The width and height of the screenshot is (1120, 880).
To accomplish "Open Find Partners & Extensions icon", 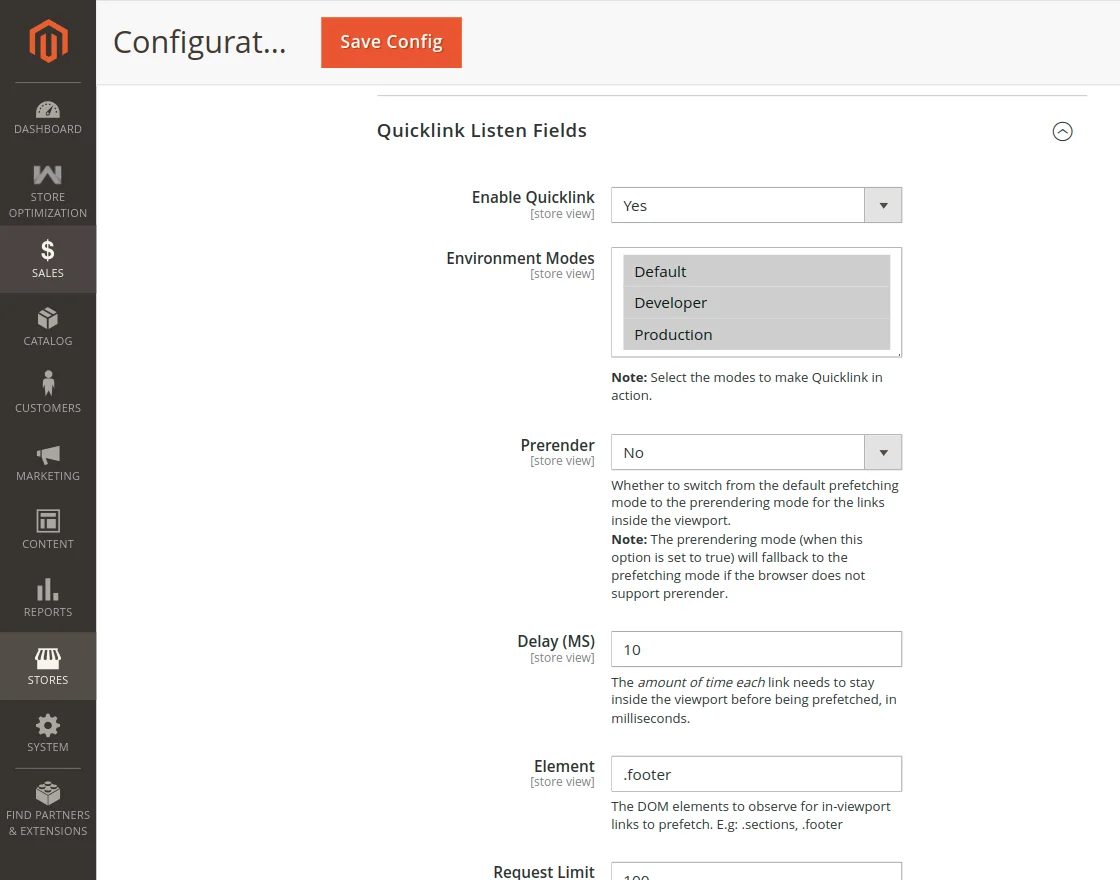I will pyautogui.click(x=48, y=793).
